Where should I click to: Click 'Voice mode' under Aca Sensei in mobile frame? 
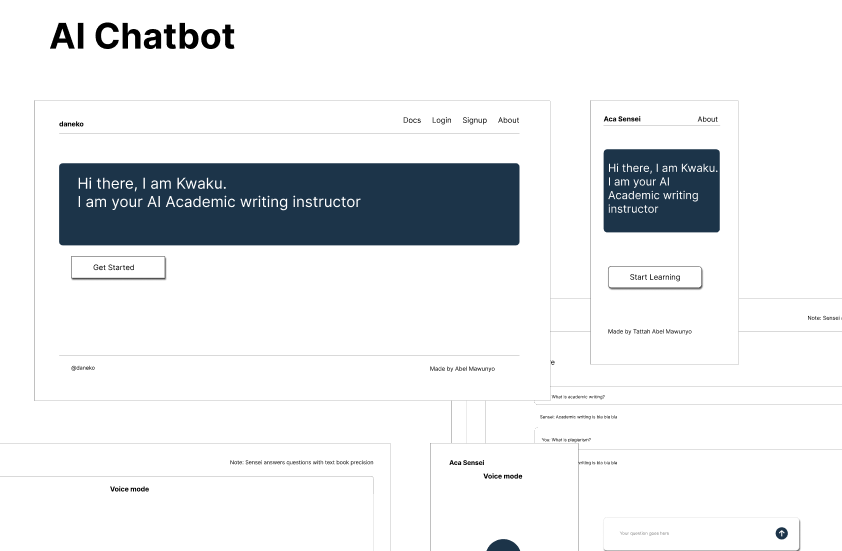click(503, 476)
